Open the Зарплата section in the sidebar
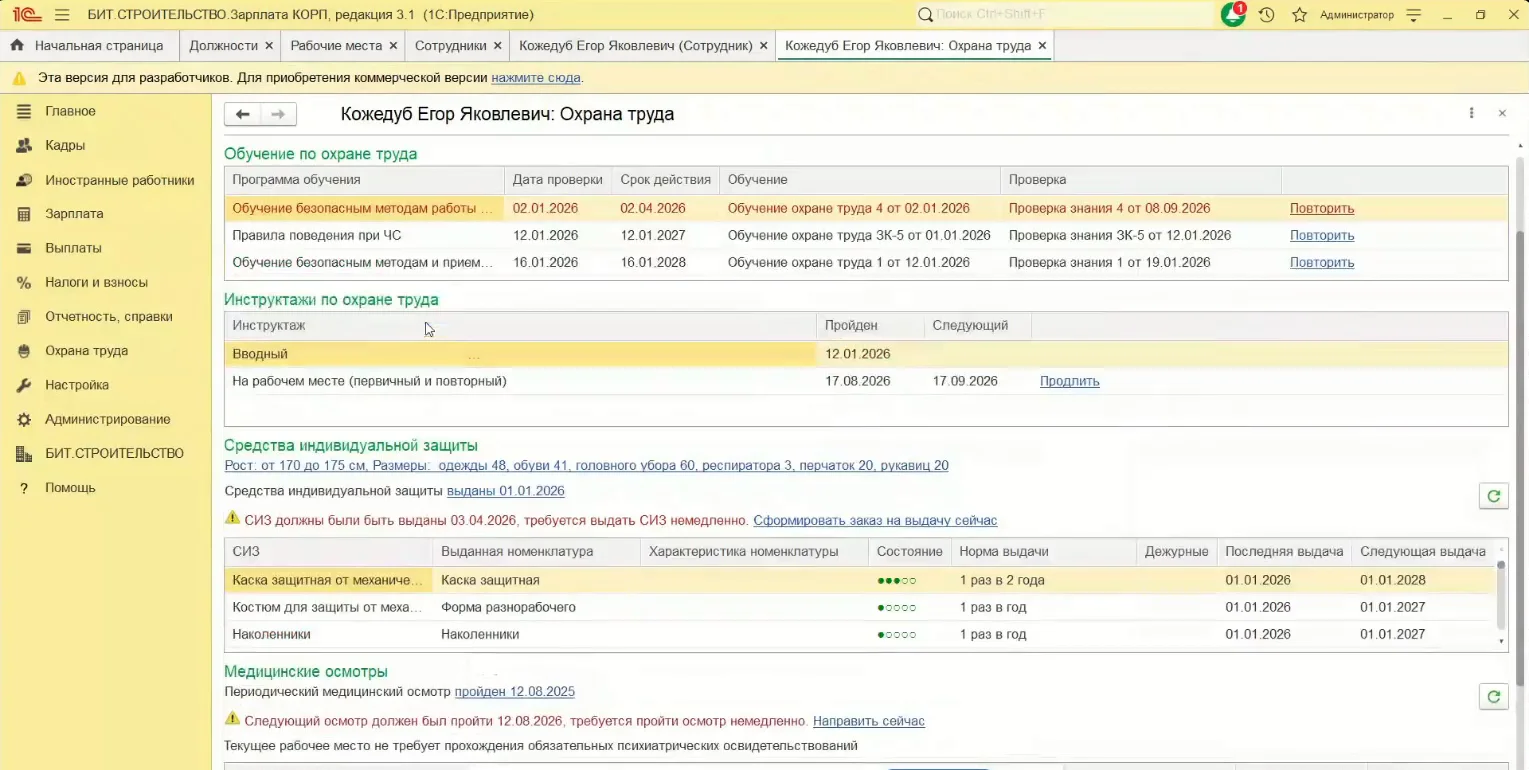The height and width of the screenshot is (770, 1529). click(x=74, y=214)
